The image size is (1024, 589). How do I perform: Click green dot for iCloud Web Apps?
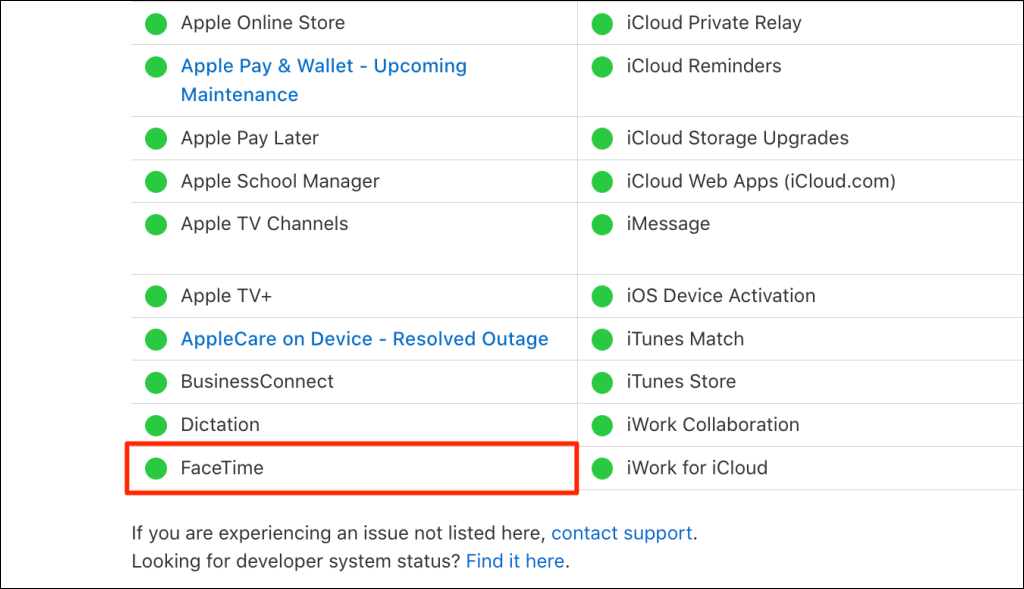(602, 182)
